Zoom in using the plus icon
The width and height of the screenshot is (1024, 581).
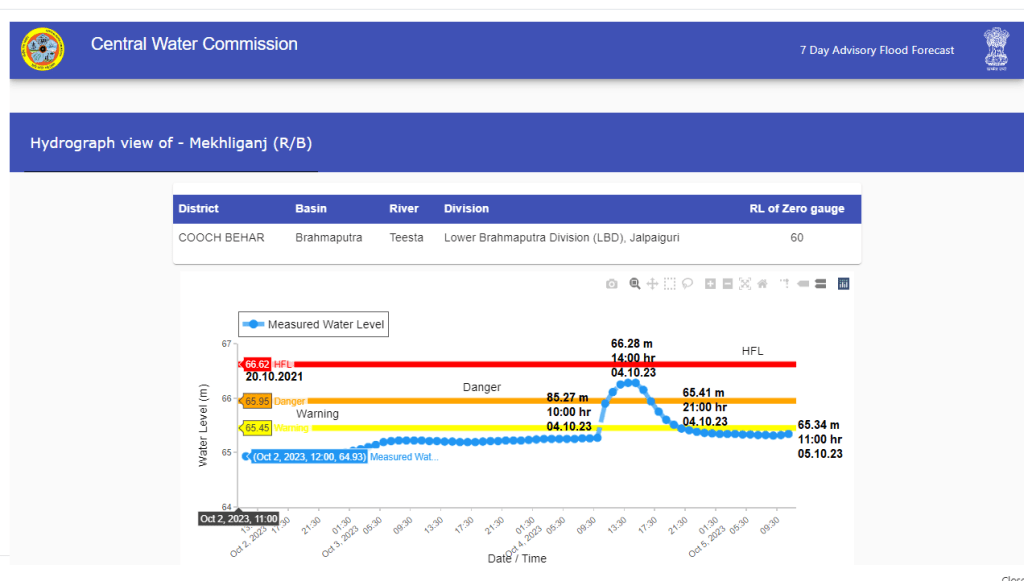click(x=710, y=284)
